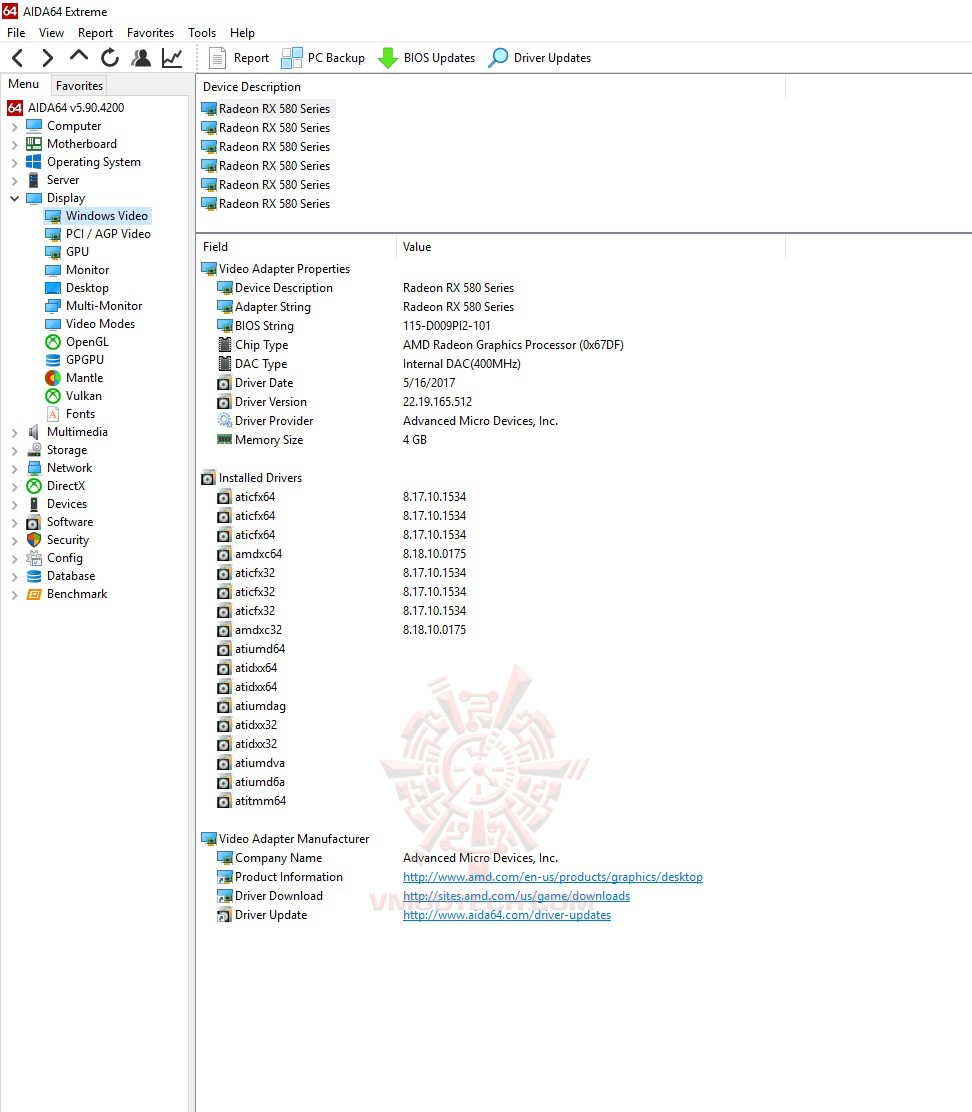Refresh the page with the circular arrow icon
The image size is (972, 1112).
(110, 57)
